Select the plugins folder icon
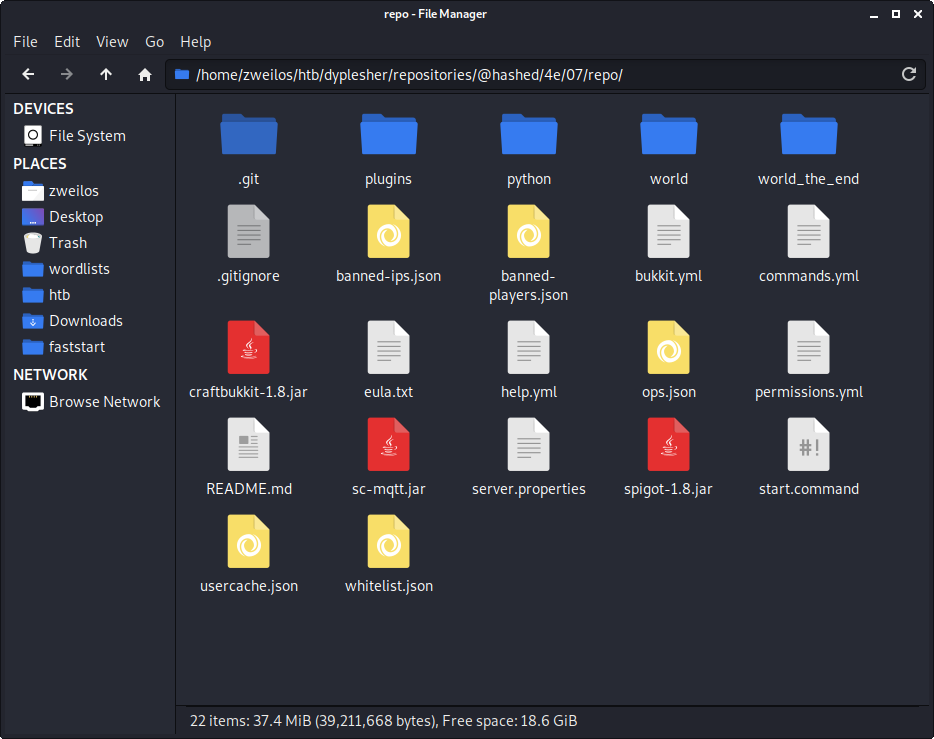The width and height of the screenshot is (934, 739). [389, 134]
